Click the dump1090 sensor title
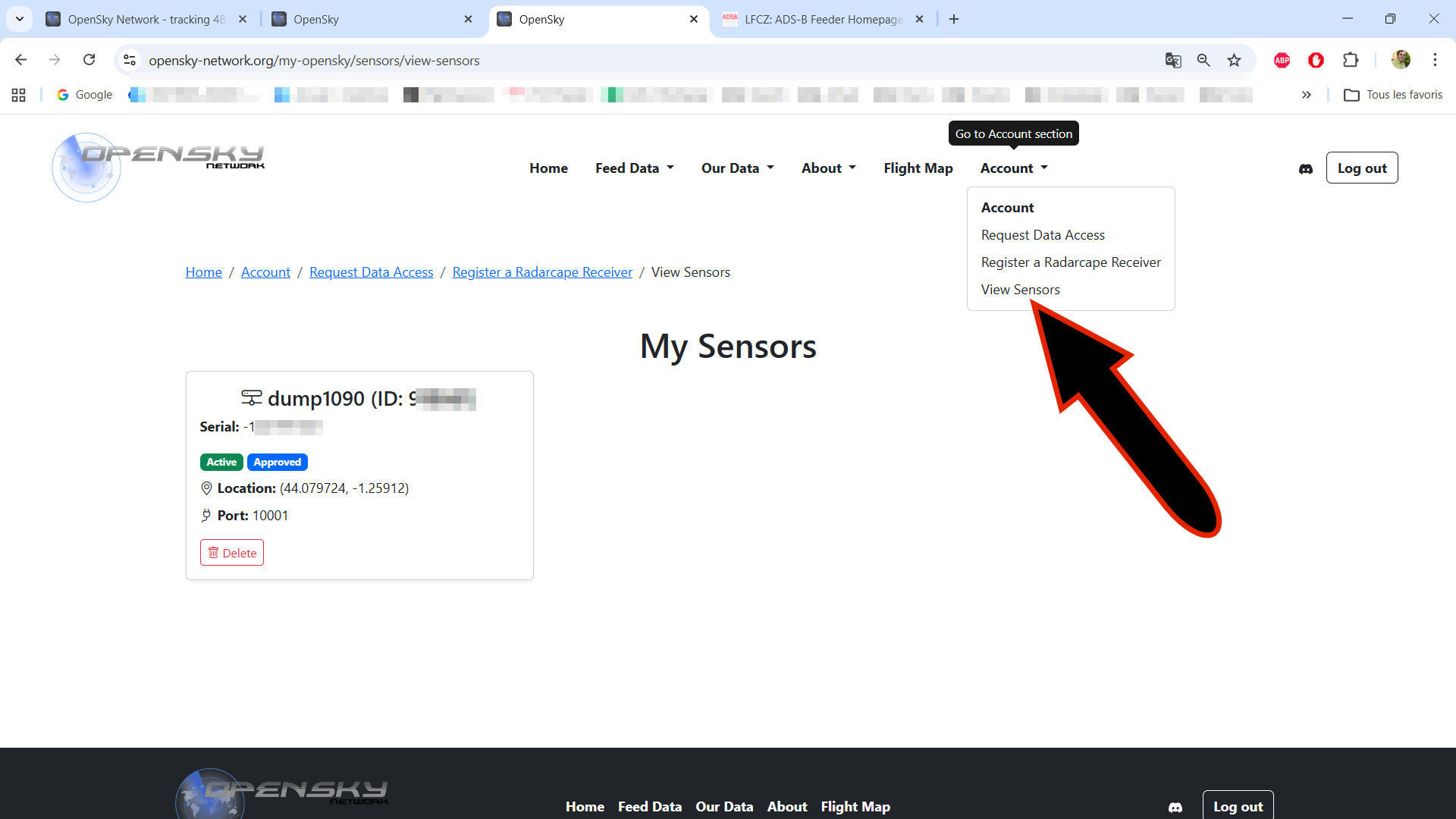The height and width of the screenshot is (819, 1456). point(359,398)
